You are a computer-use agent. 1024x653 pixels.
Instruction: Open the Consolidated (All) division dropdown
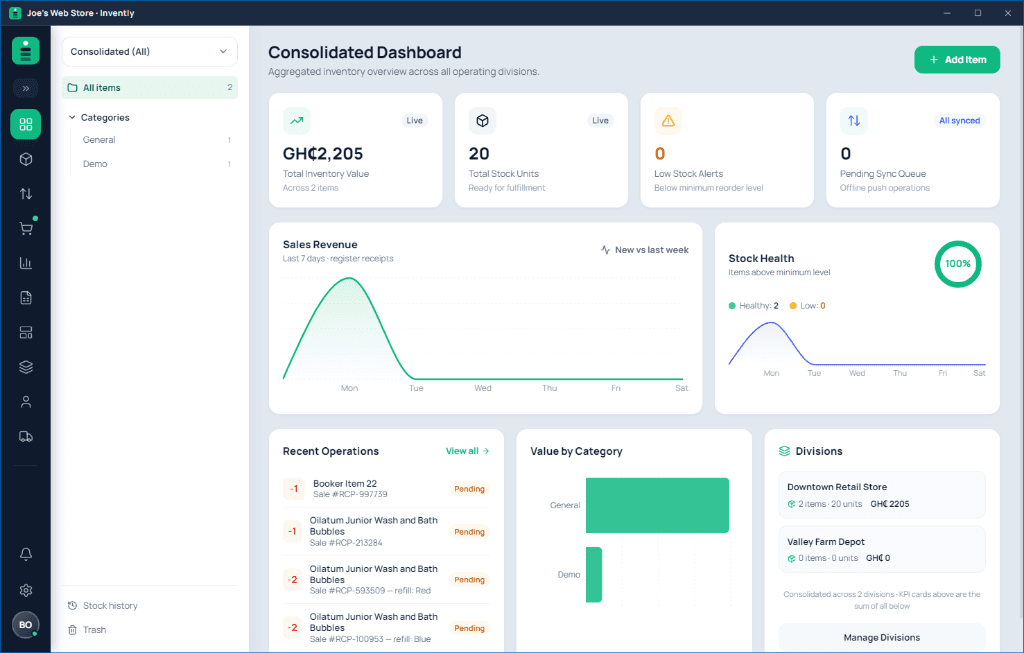(150, 52)
